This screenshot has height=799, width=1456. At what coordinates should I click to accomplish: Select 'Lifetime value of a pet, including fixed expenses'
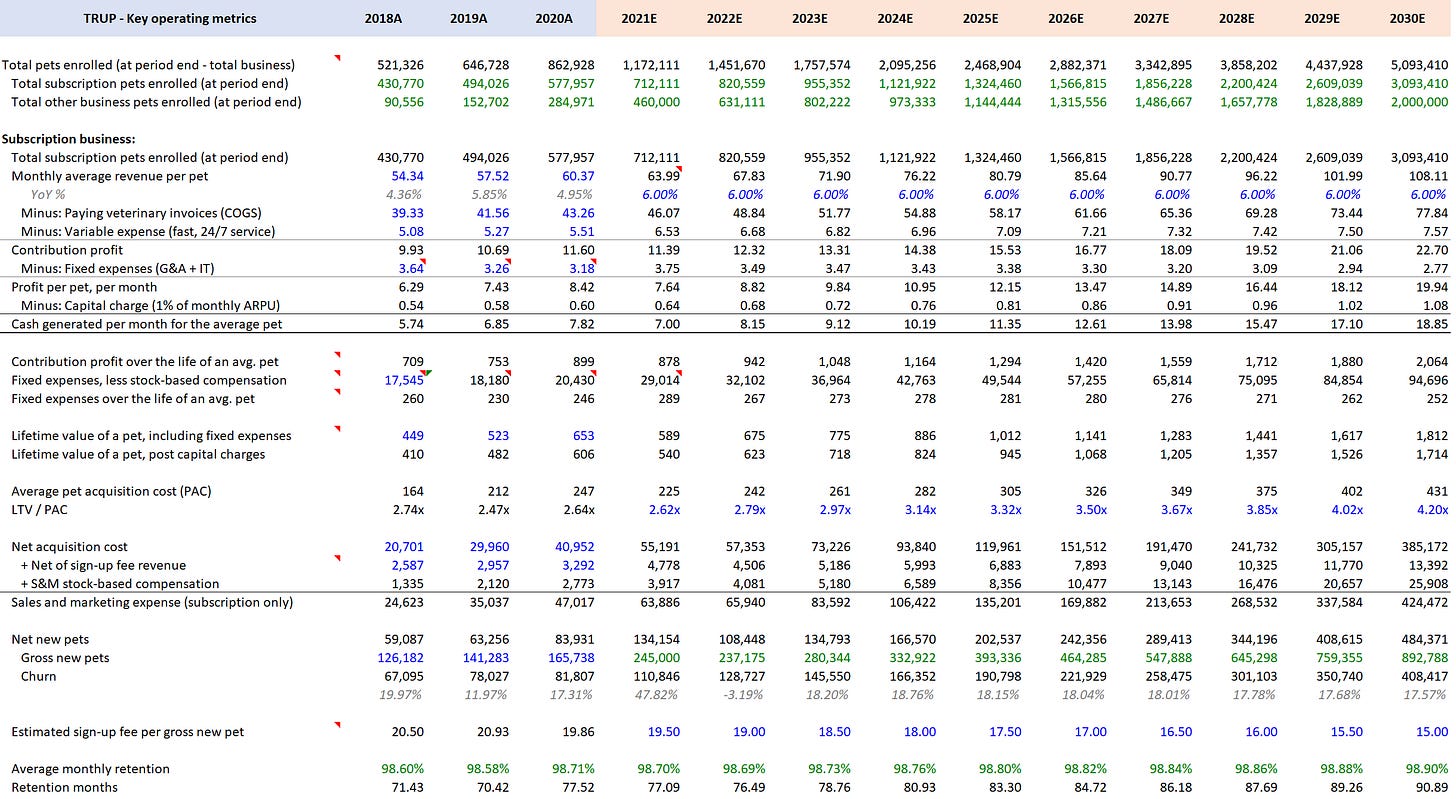[x=151, y=435]
